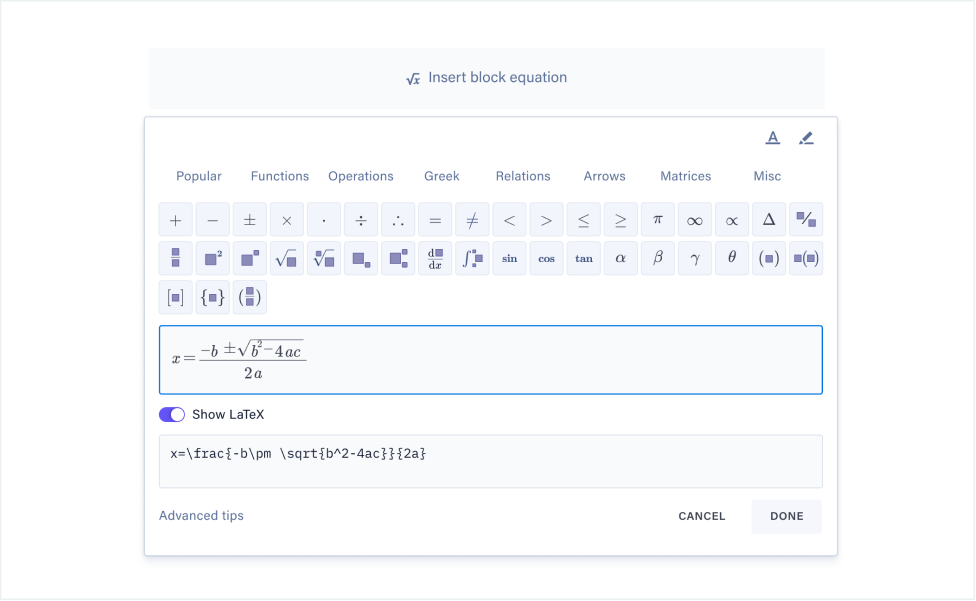Click the DONE button
Viewport: 976px width, 601px height.
[786, 516]
